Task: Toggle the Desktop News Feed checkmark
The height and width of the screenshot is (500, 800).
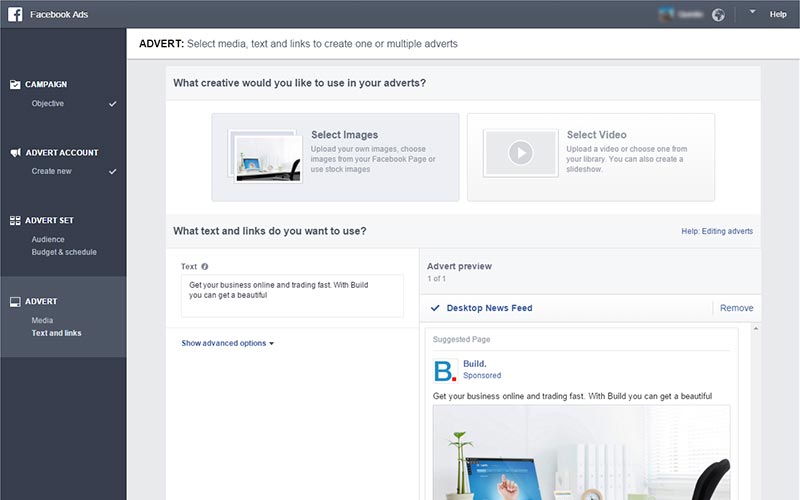Action: [435, 308]
